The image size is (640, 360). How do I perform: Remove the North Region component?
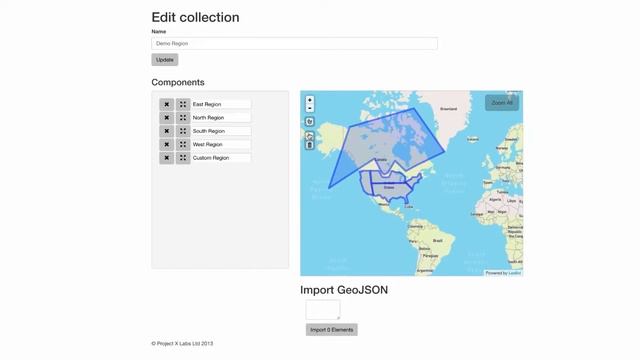tap(167, 118)
